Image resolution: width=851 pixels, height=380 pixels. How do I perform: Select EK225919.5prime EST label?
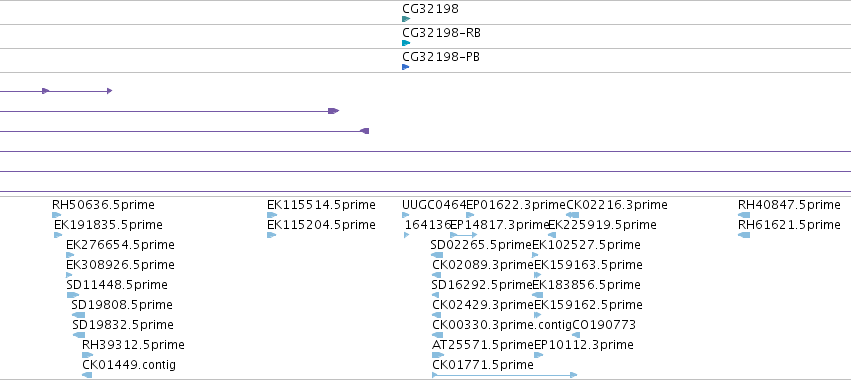pyautogui.click(x=602, y=225)
